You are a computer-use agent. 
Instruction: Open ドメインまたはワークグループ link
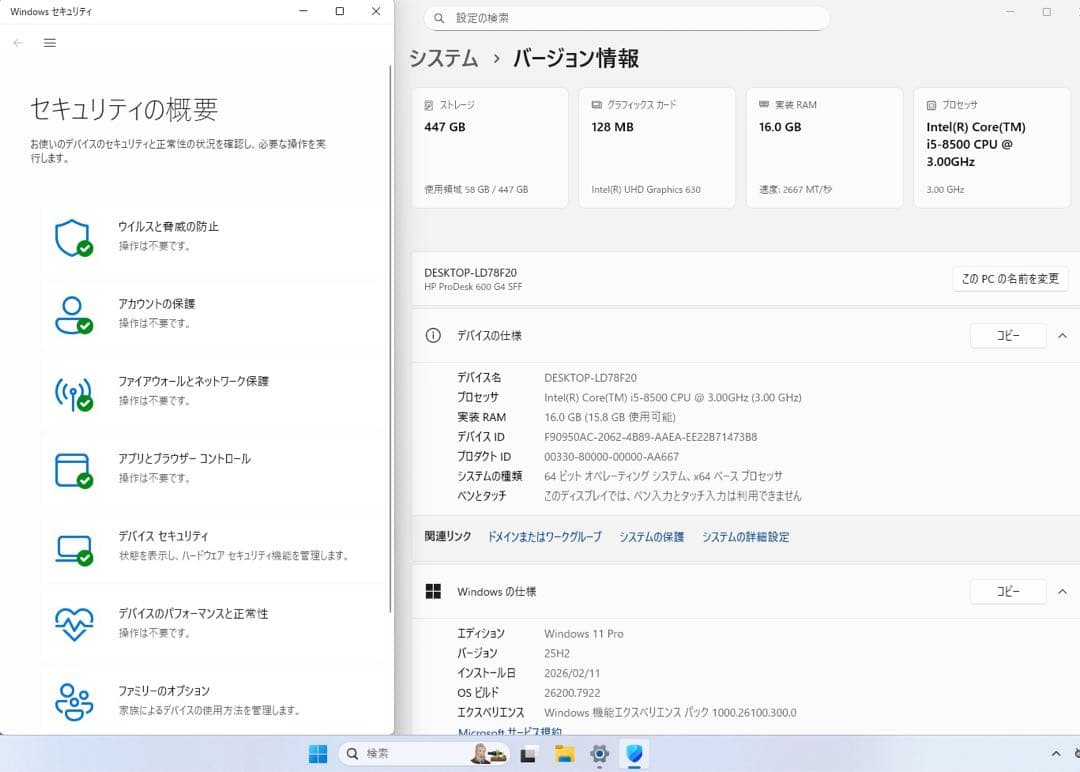(544, 536)
